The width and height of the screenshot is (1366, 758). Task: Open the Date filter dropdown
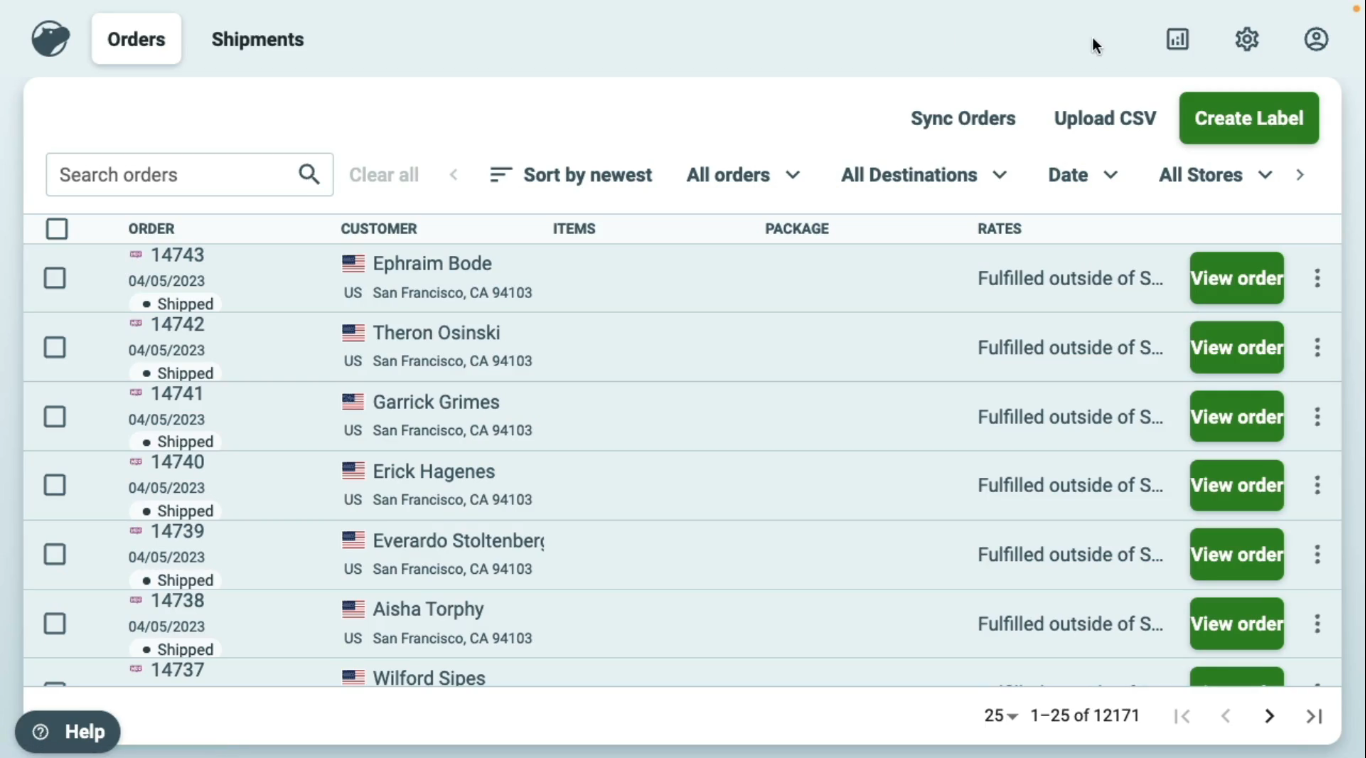click(x=1083, y=175)
